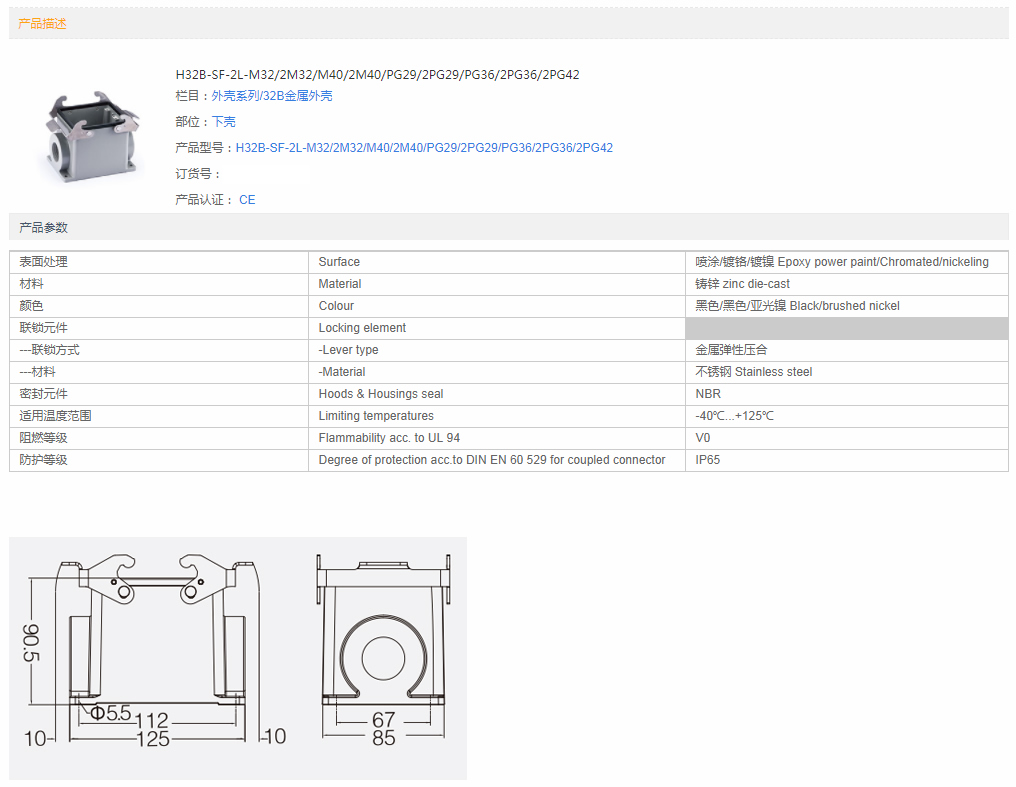Select the 铸锌 zinc die-cast material cell
The image size is (1016, 787).
coord(742,284)
